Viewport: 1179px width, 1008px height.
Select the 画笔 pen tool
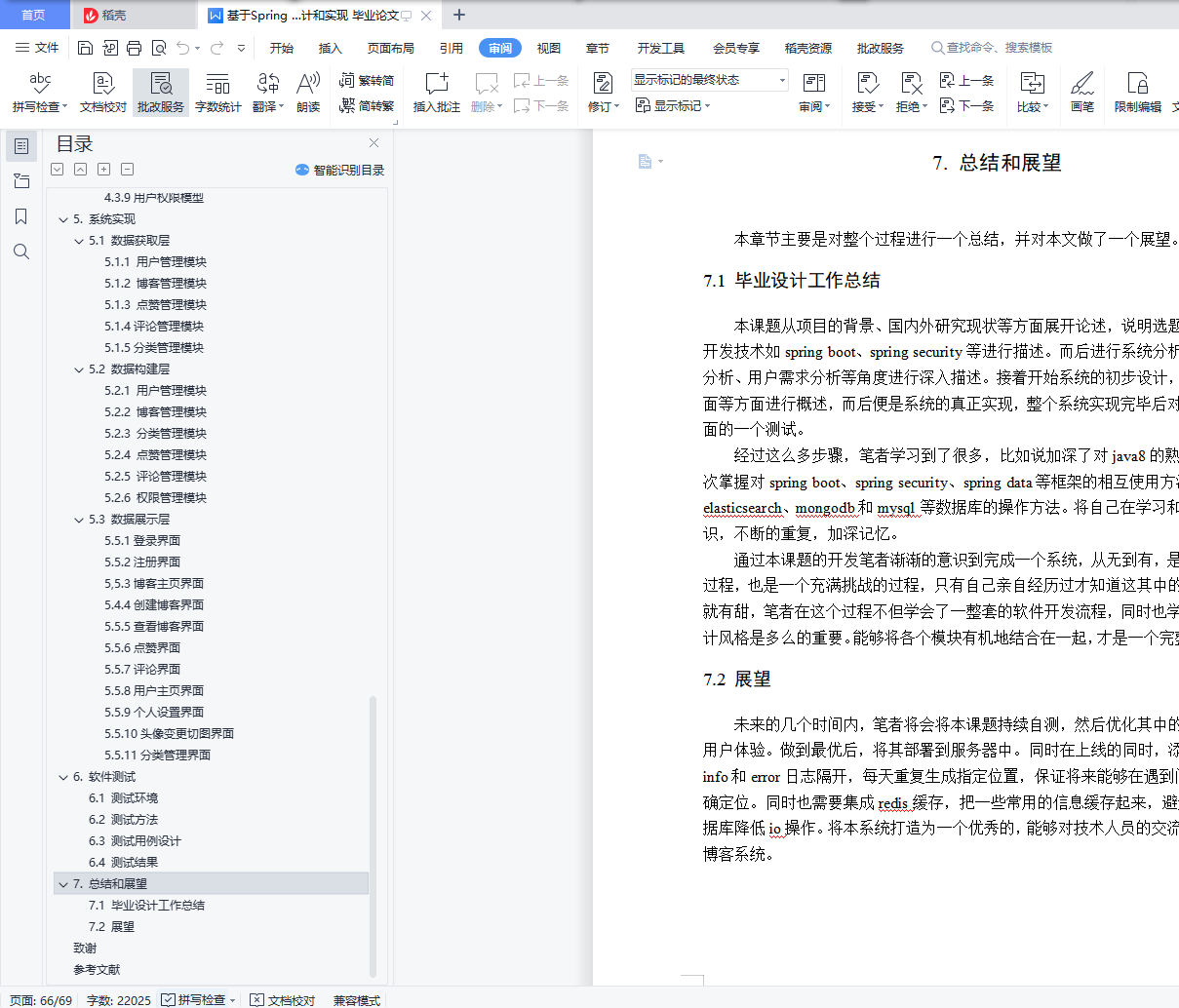click(x=1082, y=93)
